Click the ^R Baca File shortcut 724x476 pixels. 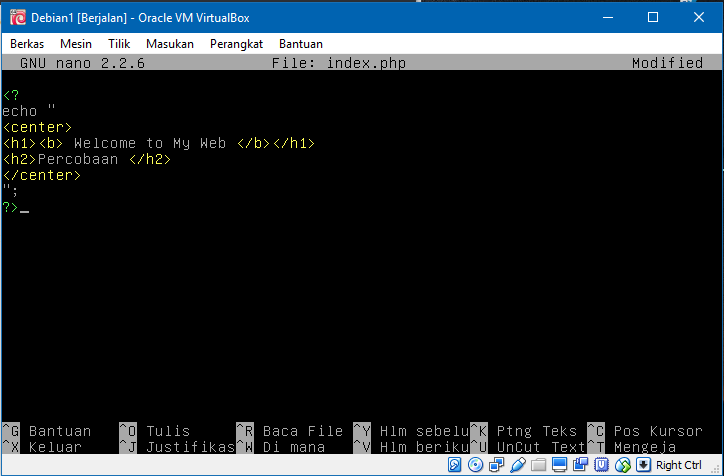[290, 431]
